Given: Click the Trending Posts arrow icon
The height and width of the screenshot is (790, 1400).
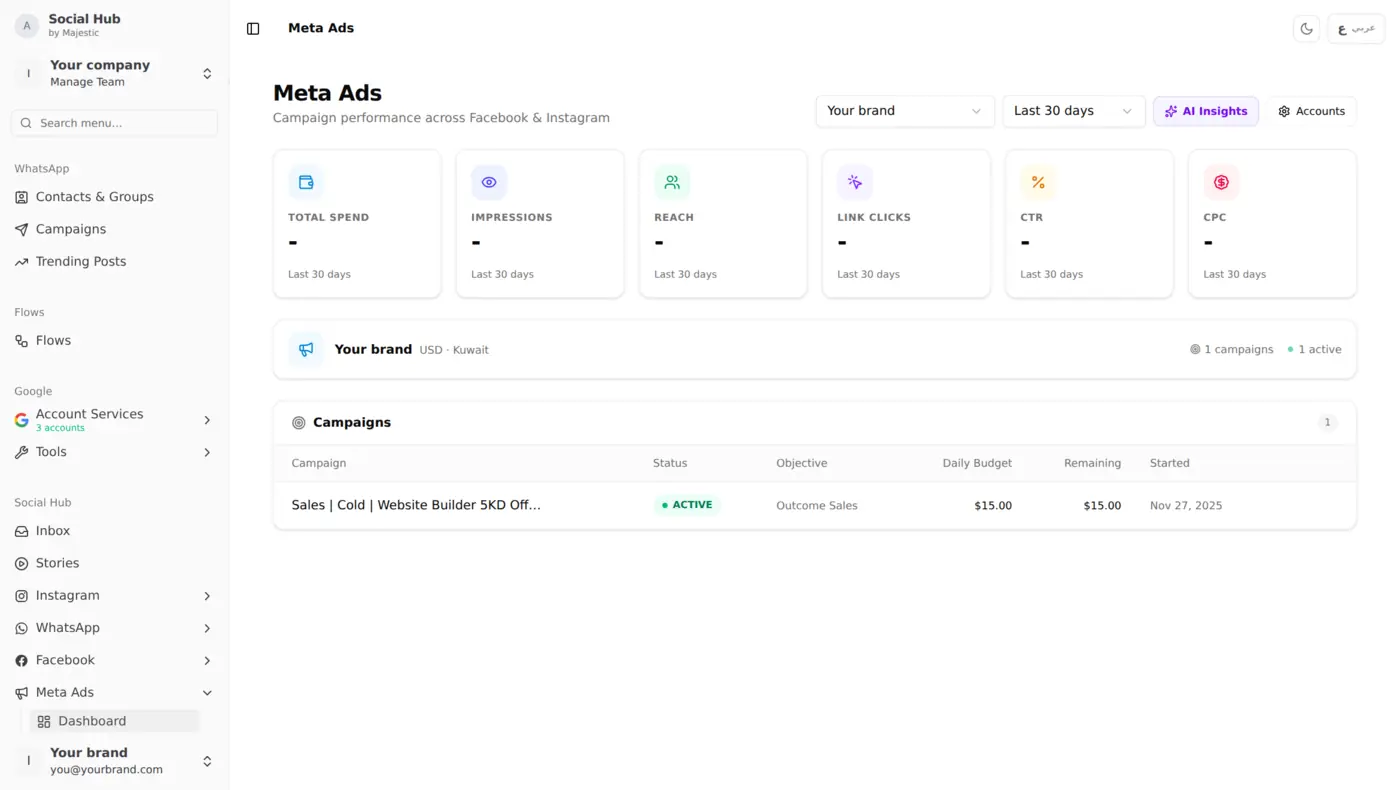Looking at the screenshot, I should [x=21, y=262].
